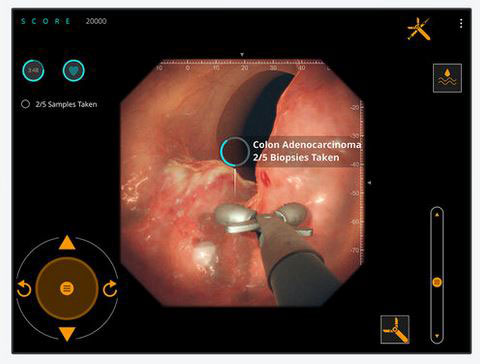Click the vertical slider's top arrow
480x364 pixels.
[437, 215]
